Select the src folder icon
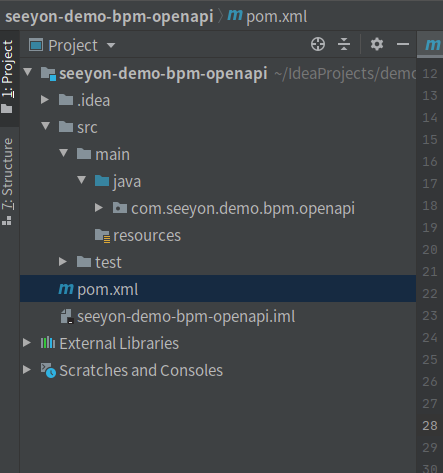The image size is (443, 473). [x=66, y=127]
